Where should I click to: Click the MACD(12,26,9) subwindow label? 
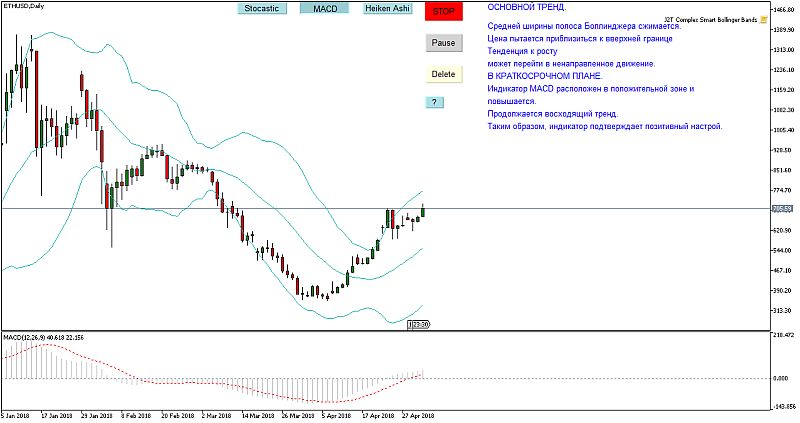tap(43, 337)
